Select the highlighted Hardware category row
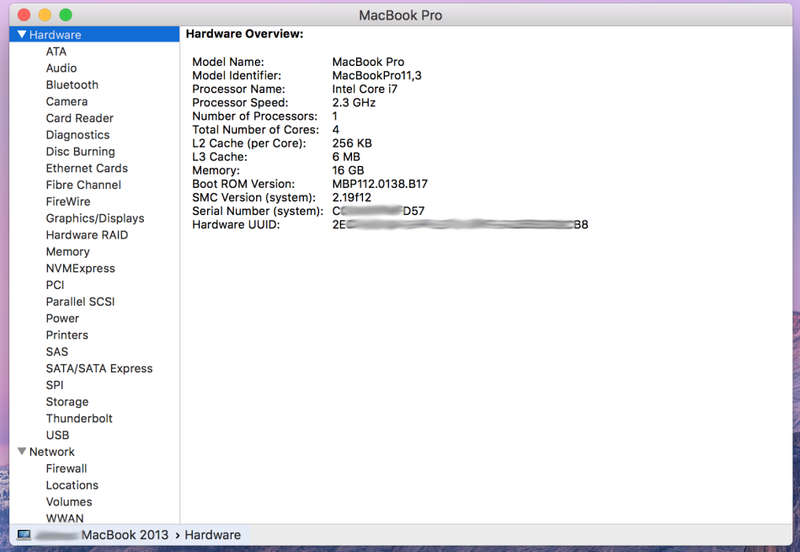The image size is (800, 552). click(x=94, y=34)
